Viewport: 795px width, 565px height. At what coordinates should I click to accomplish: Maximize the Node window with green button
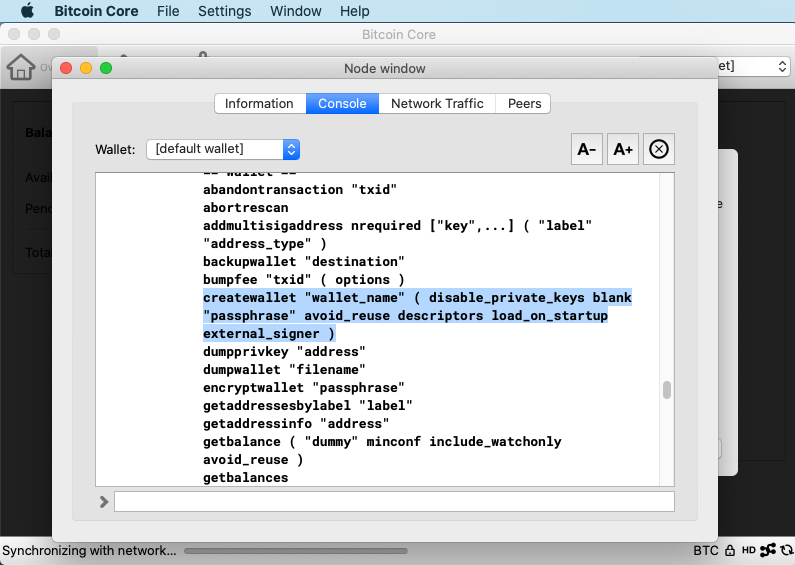pyautogui.click(x=106, y=68)
